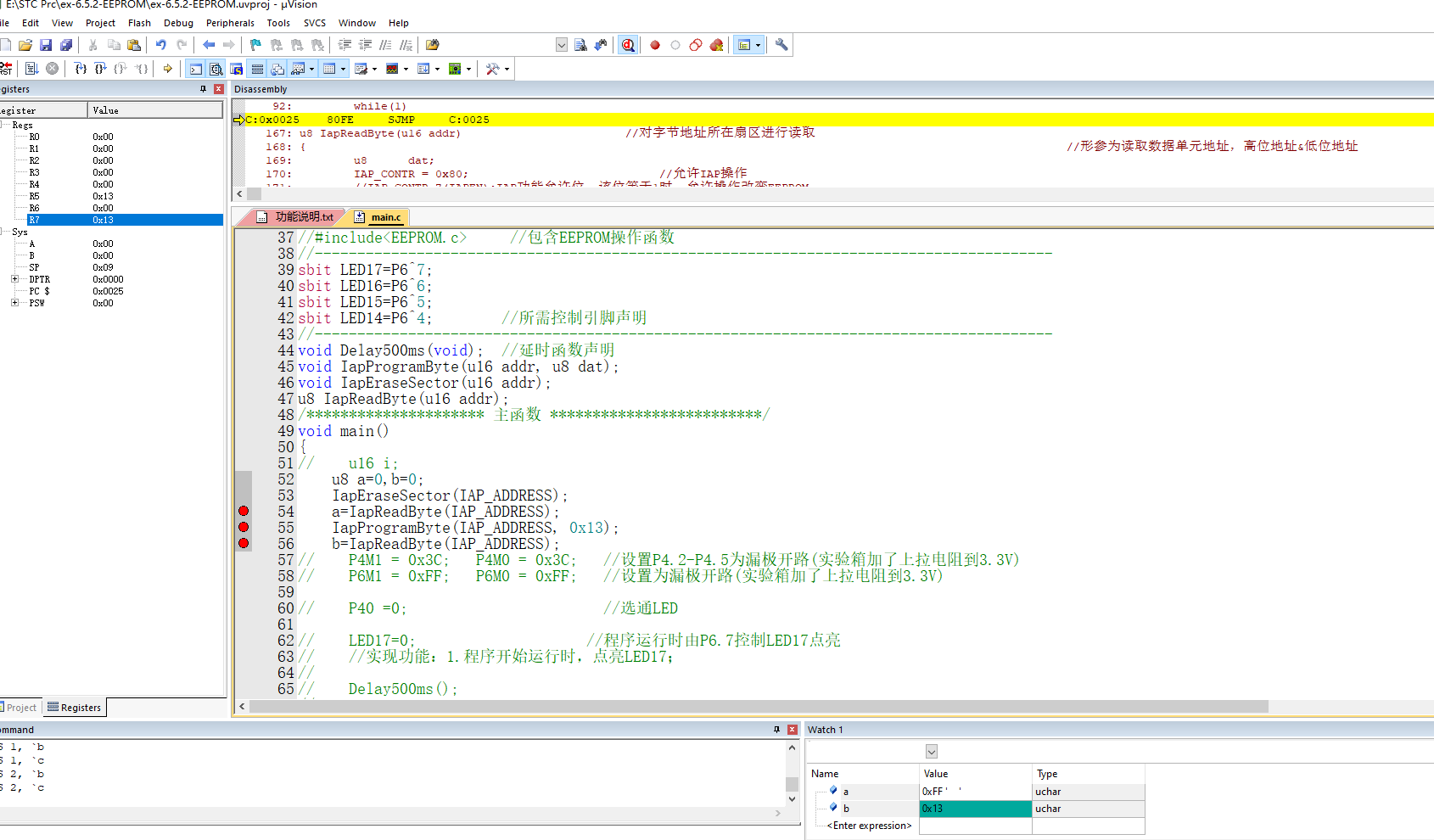This screenshot has height=840, width=1434.
Task: Open the Toolbox hammer icon
Action: (x=492, y=69)
